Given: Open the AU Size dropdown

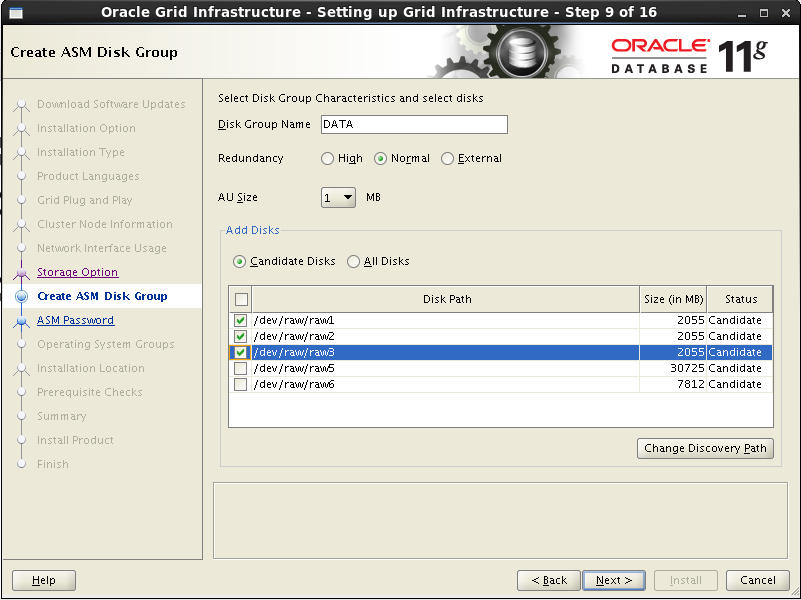Looking at the screenshot, I should (x=338, y=197).
